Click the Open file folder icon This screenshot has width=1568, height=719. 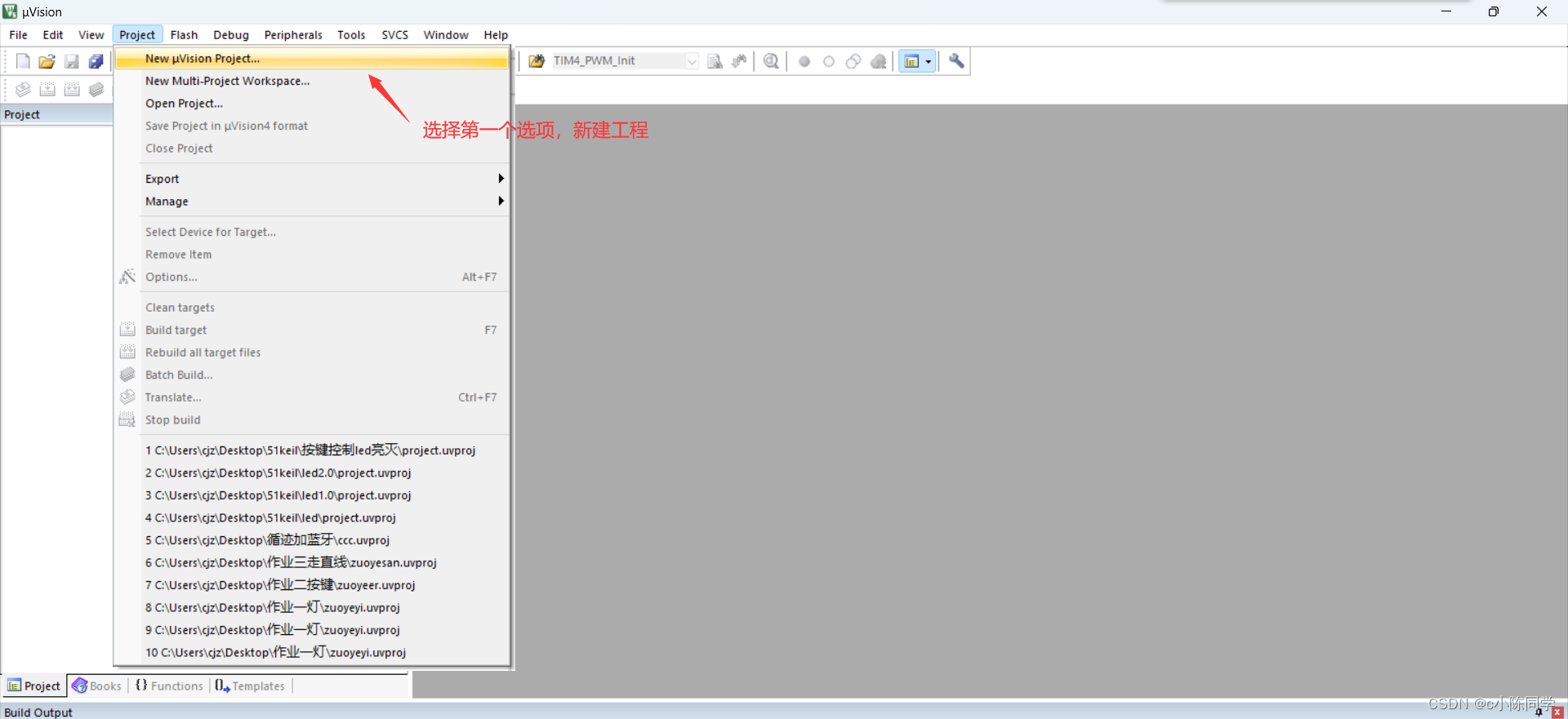[x=47, y=61]
